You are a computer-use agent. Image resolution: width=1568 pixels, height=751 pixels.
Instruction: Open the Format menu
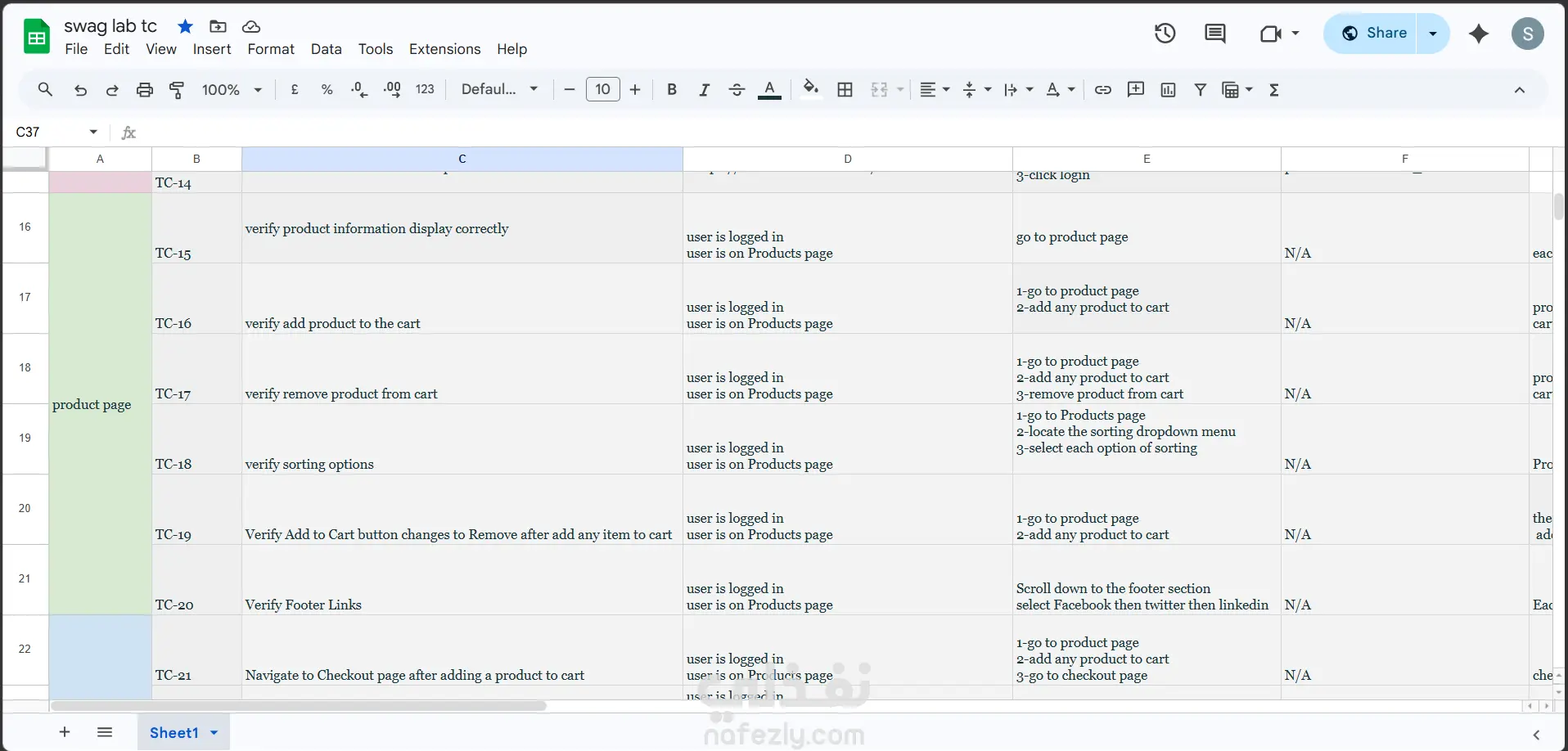pos(270,49)
